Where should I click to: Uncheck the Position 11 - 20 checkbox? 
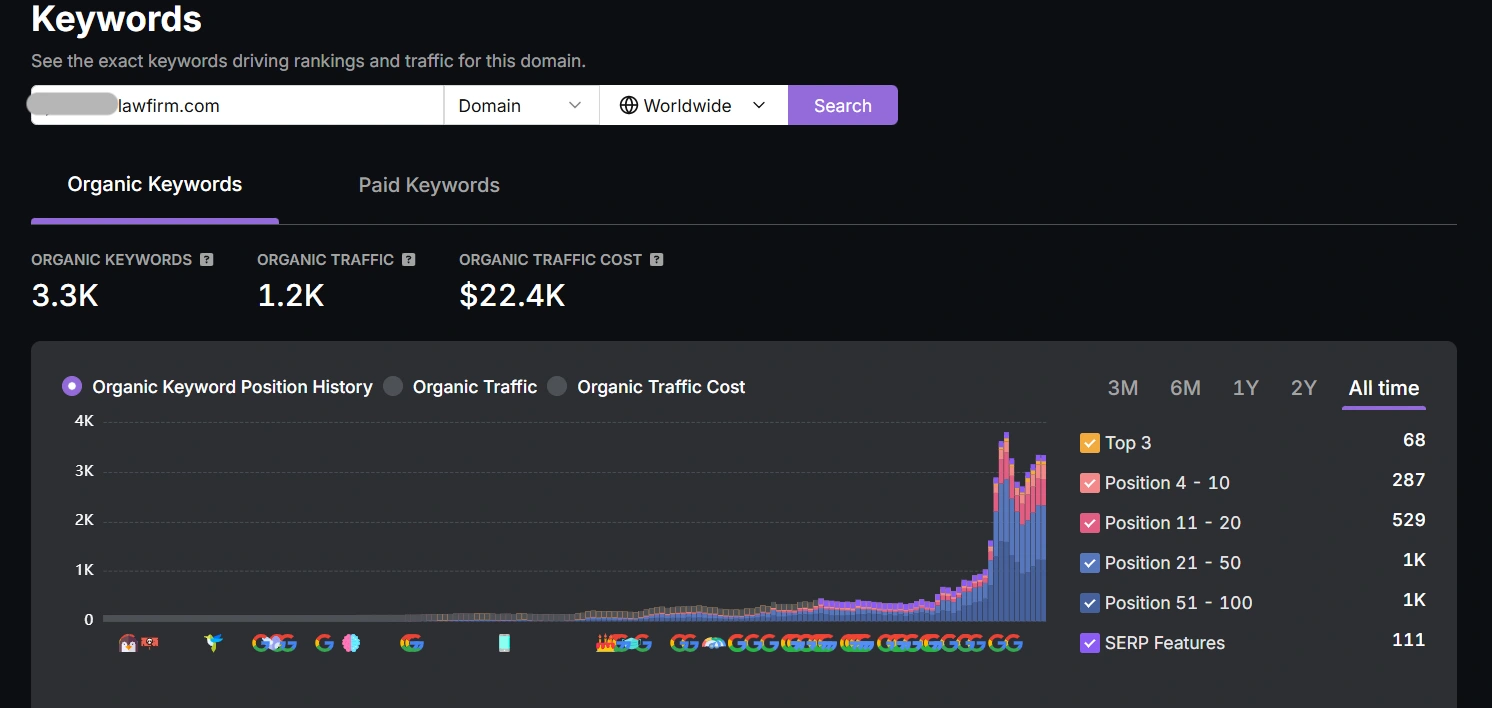pos(1090,522)
